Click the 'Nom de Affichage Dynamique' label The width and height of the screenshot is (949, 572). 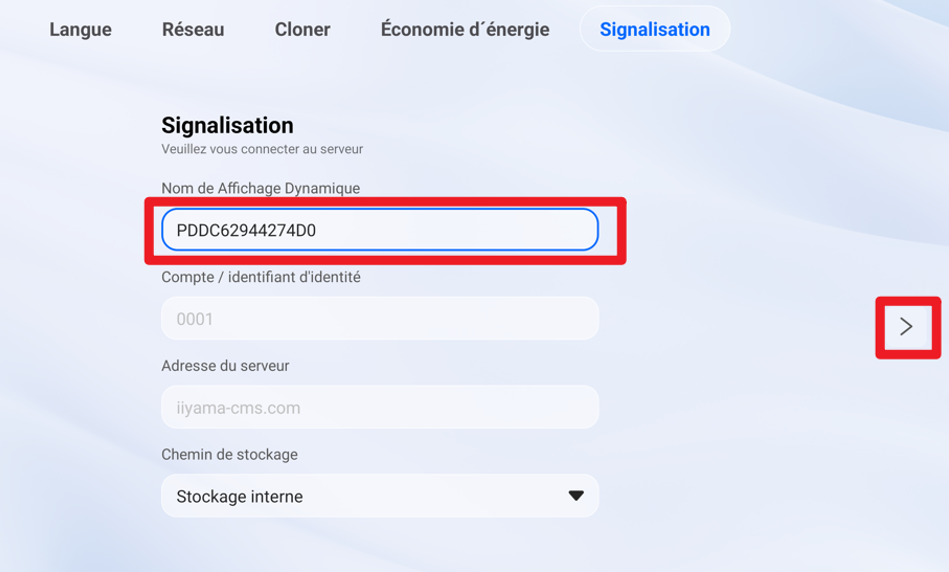click(260, 188)
